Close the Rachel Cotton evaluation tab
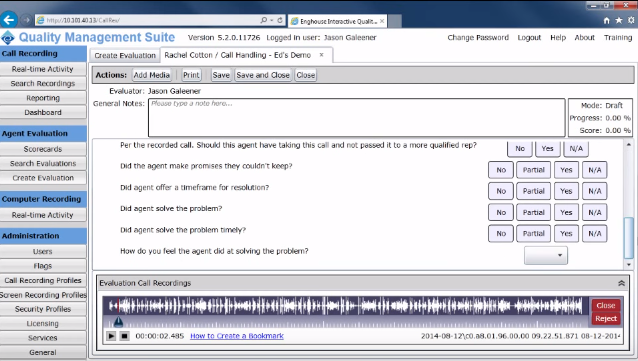Viewport: 638px width, 361px height. [x=321, y=55]
